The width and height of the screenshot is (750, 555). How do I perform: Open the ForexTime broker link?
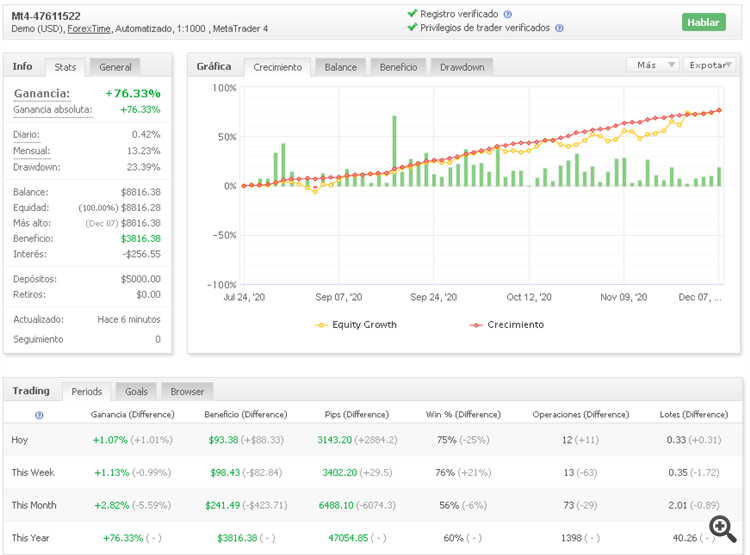pyautogui.click(x=89, y=29)
